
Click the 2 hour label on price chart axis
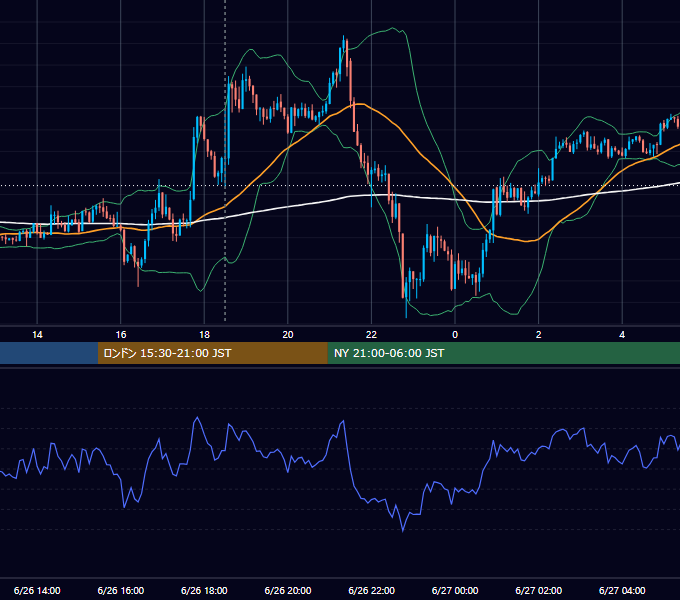[539, 335]
